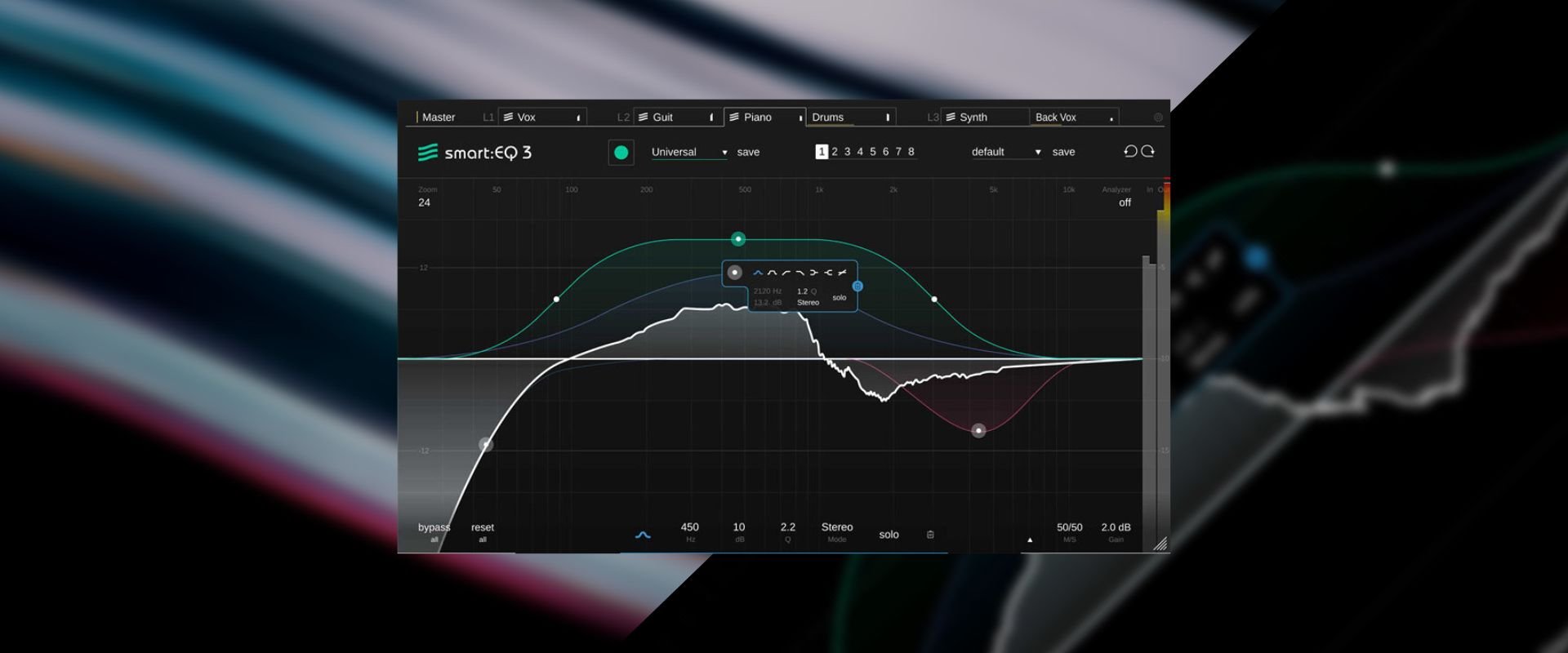
Task: Choose high shelf filter shape in popup
Action: click(800, 273)
